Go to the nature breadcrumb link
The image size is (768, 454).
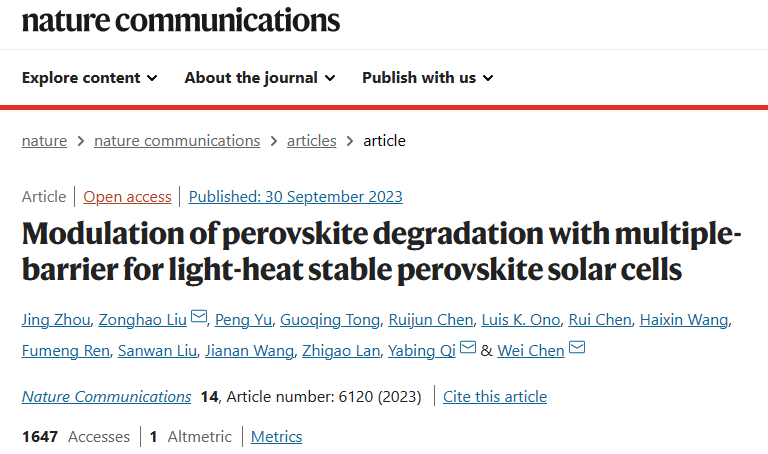click(44, 141)
